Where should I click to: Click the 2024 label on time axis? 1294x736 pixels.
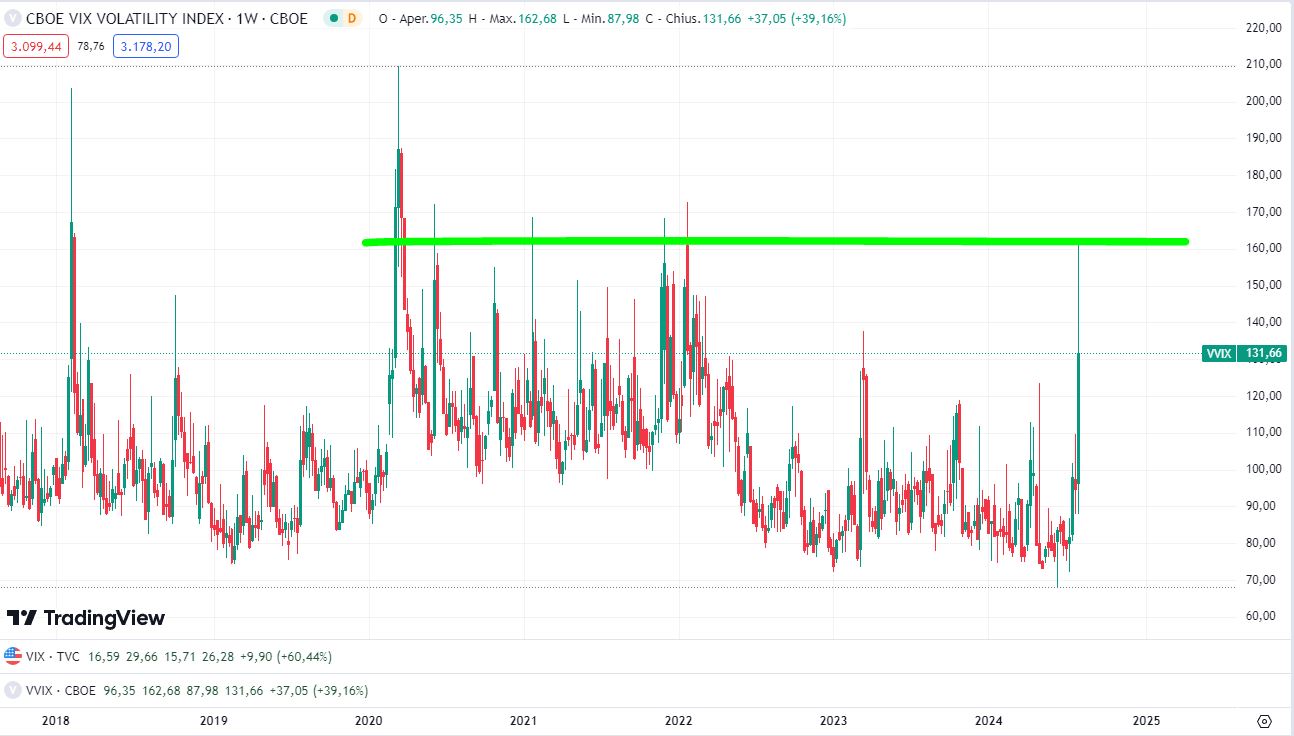988,721
